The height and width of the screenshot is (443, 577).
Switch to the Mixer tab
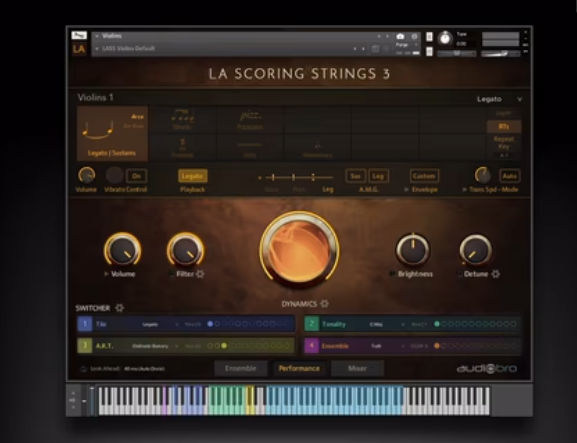click(357, 368)
